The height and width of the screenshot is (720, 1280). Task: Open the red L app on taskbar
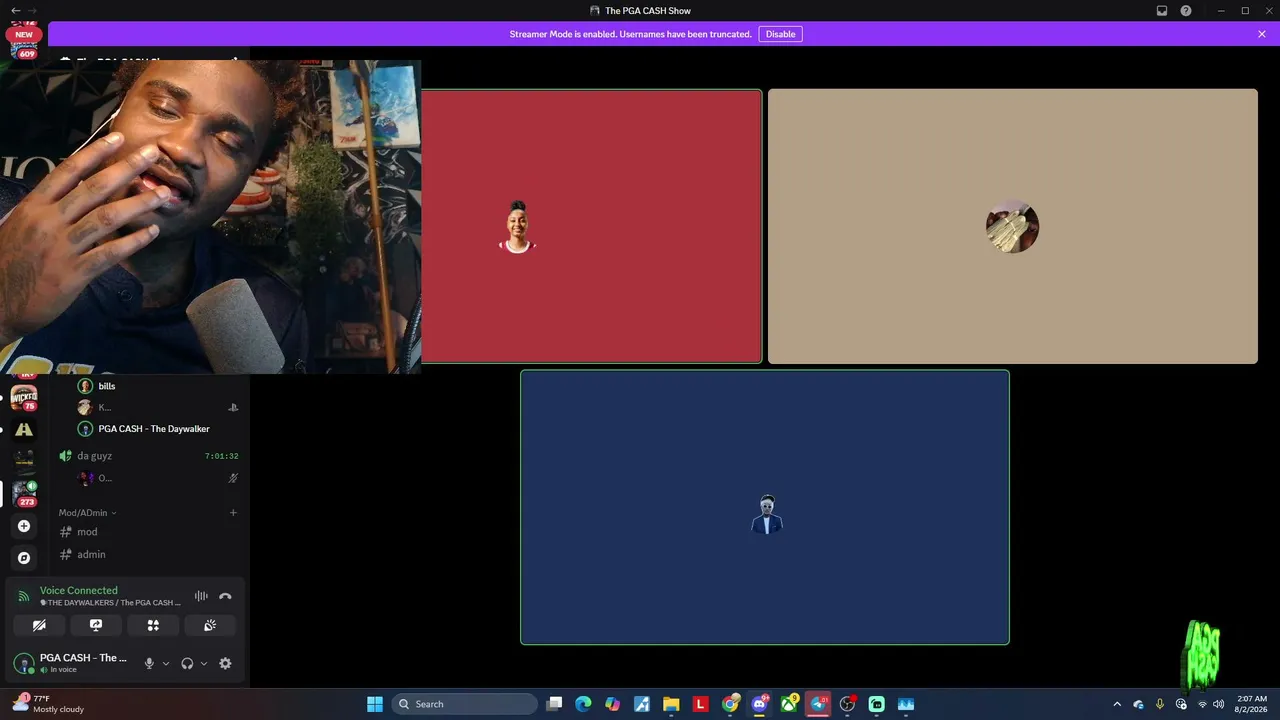[x=700, y=704]
